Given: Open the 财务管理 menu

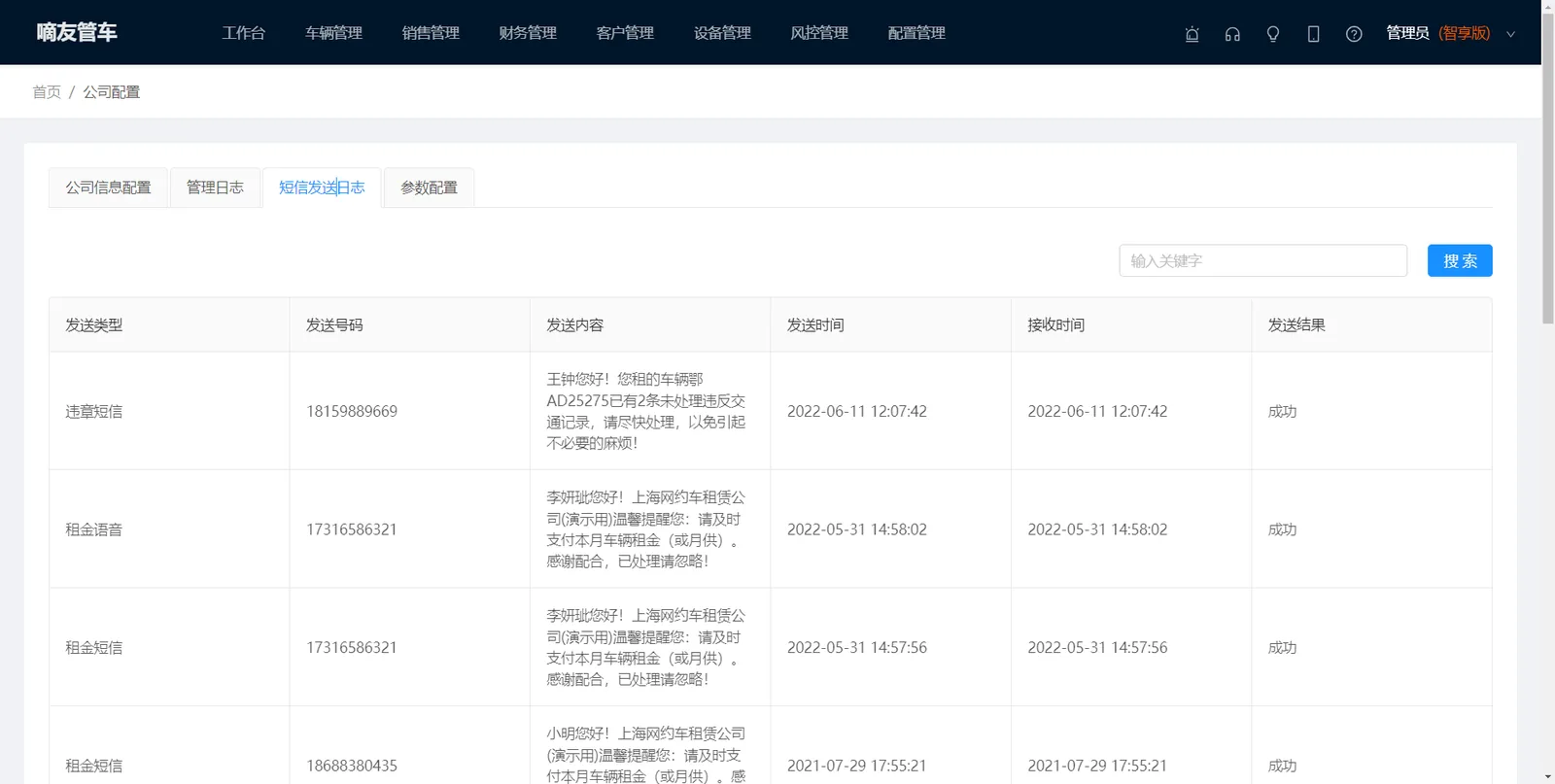Looking at the screenshot, I should click(x=528, y=33).
